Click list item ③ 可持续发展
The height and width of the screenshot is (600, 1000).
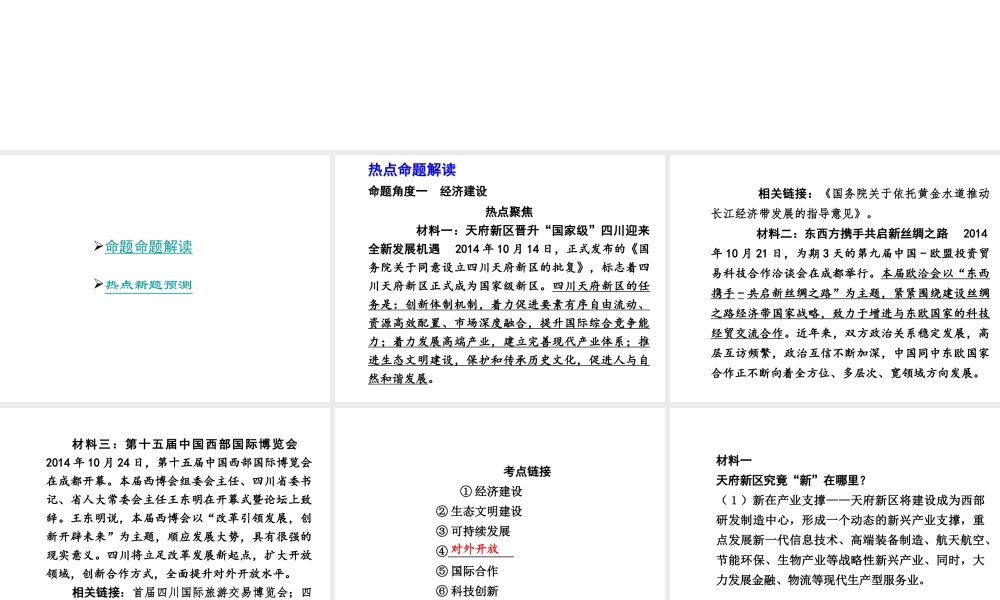(473, 531)
